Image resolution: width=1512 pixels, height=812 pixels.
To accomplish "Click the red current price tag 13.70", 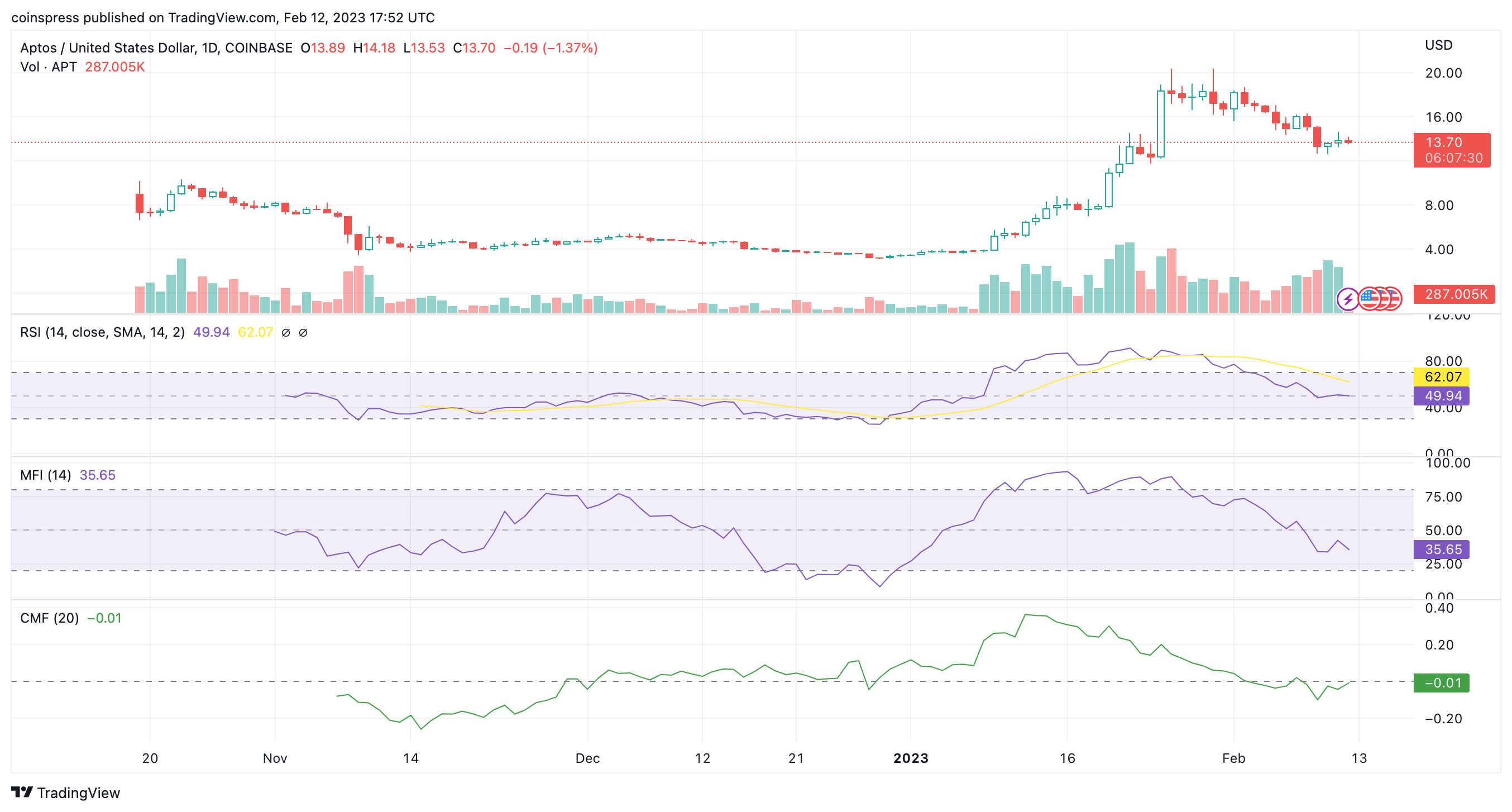I will pyautogui.click(x=1444, y=142).
